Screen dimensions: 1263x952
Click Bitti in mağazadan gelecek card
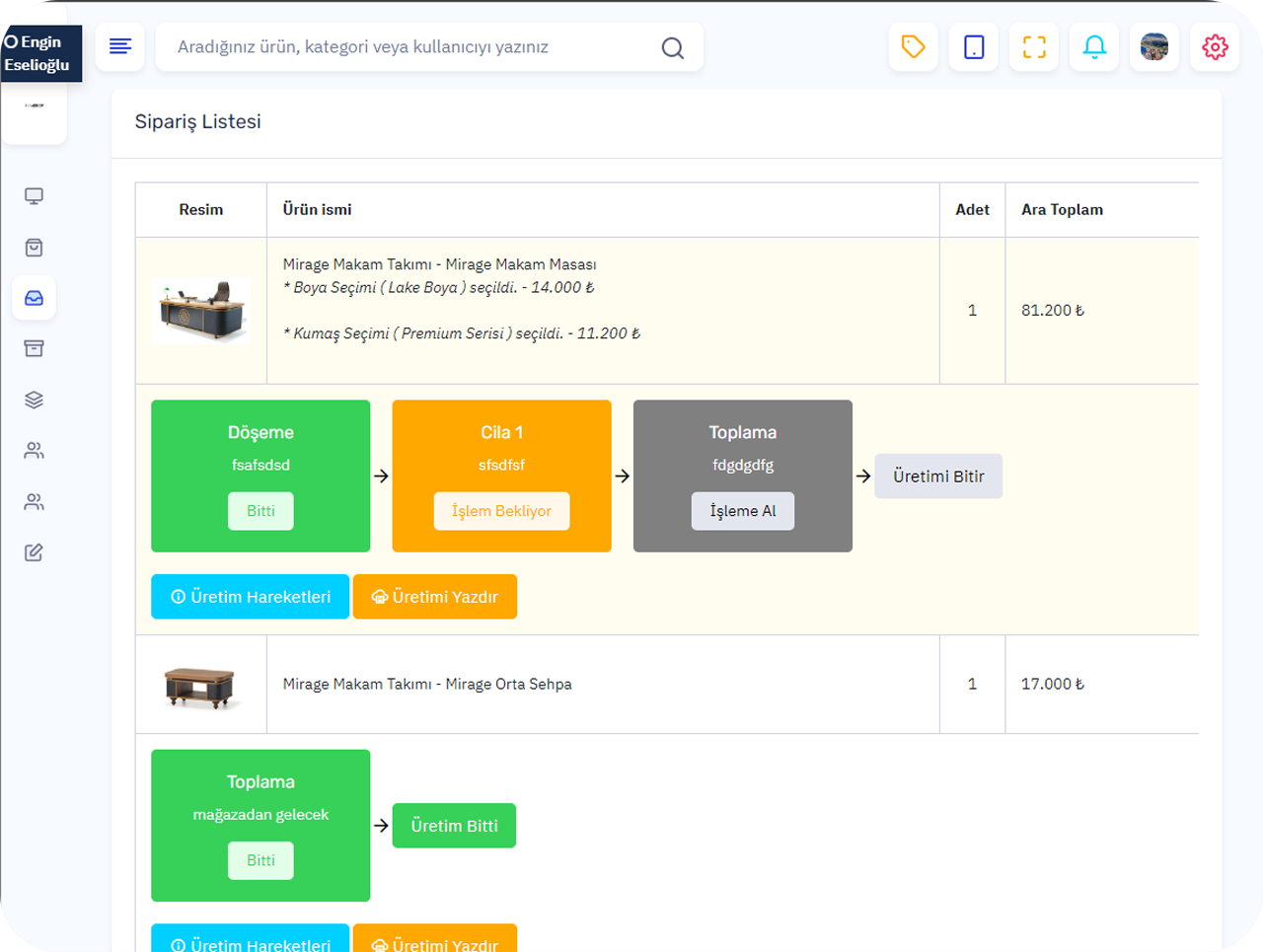tap(260, 860)
